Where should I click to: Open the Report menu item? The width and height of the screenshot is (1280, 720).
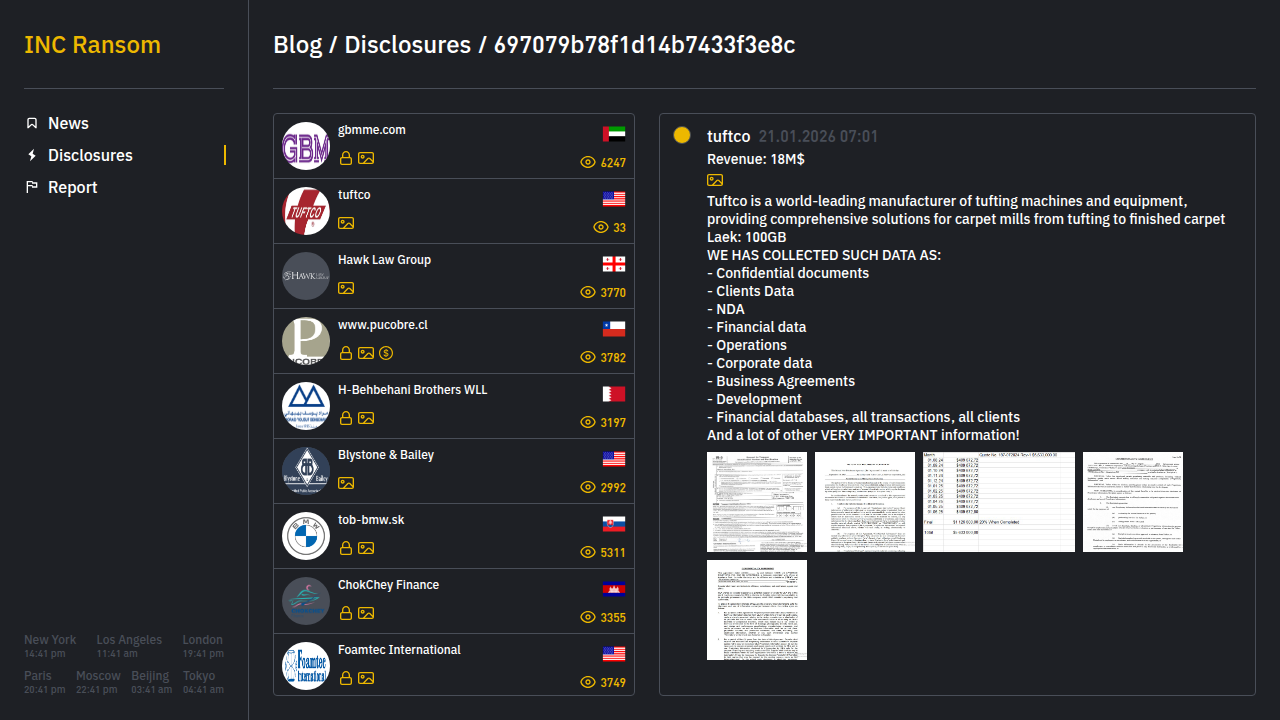(x=72, y=187)
